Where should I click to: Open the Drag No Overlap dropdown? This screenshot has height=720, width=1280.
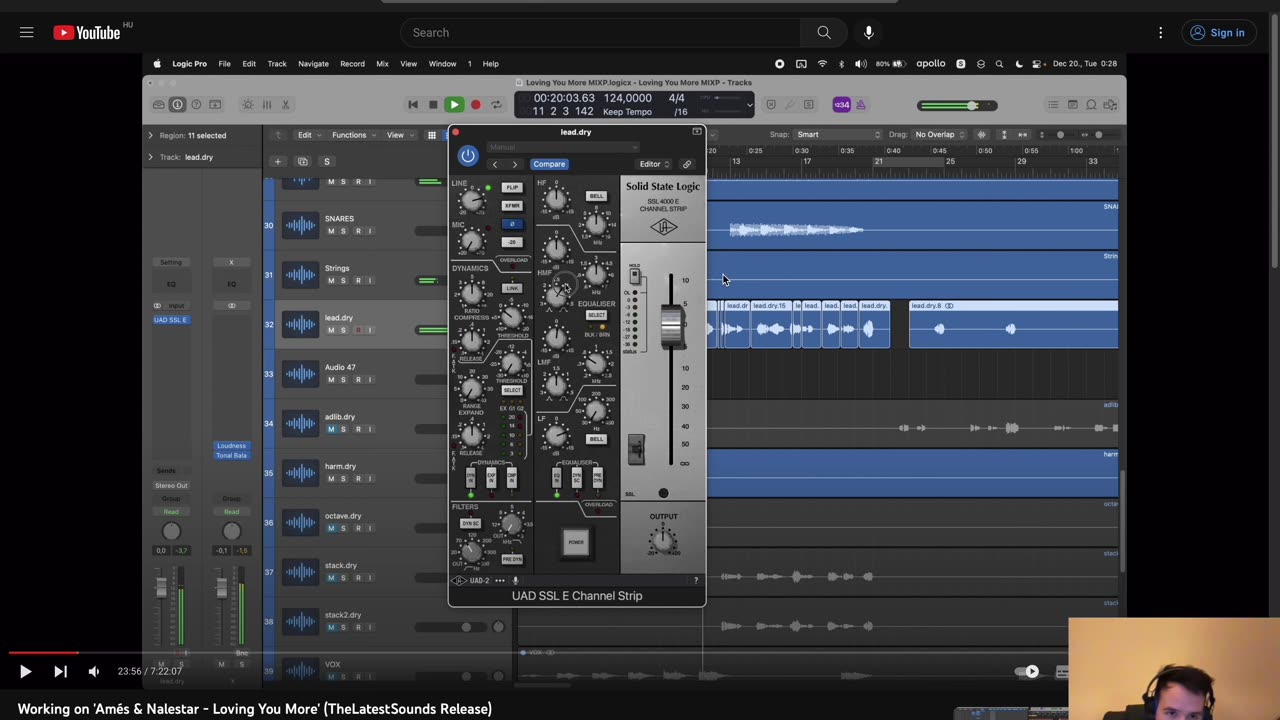click(940, 135)
